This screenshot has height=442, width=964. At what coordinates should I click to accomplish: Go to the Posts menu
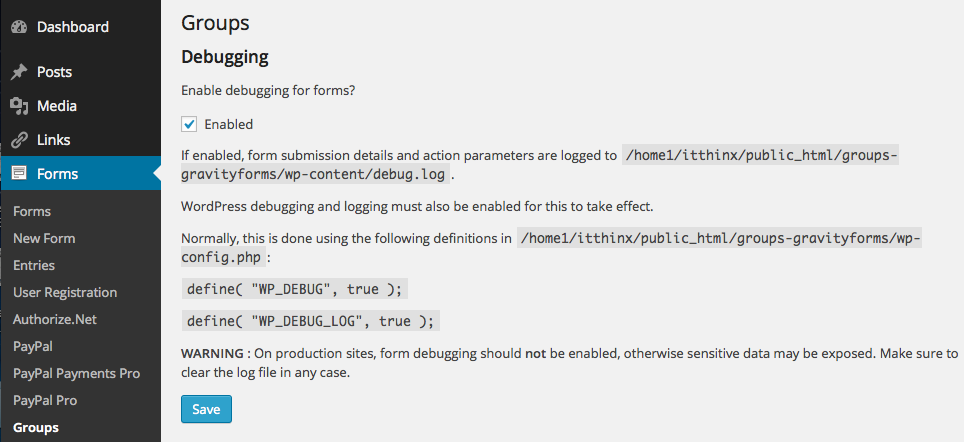pyautogui.click(x=81, y=72)
